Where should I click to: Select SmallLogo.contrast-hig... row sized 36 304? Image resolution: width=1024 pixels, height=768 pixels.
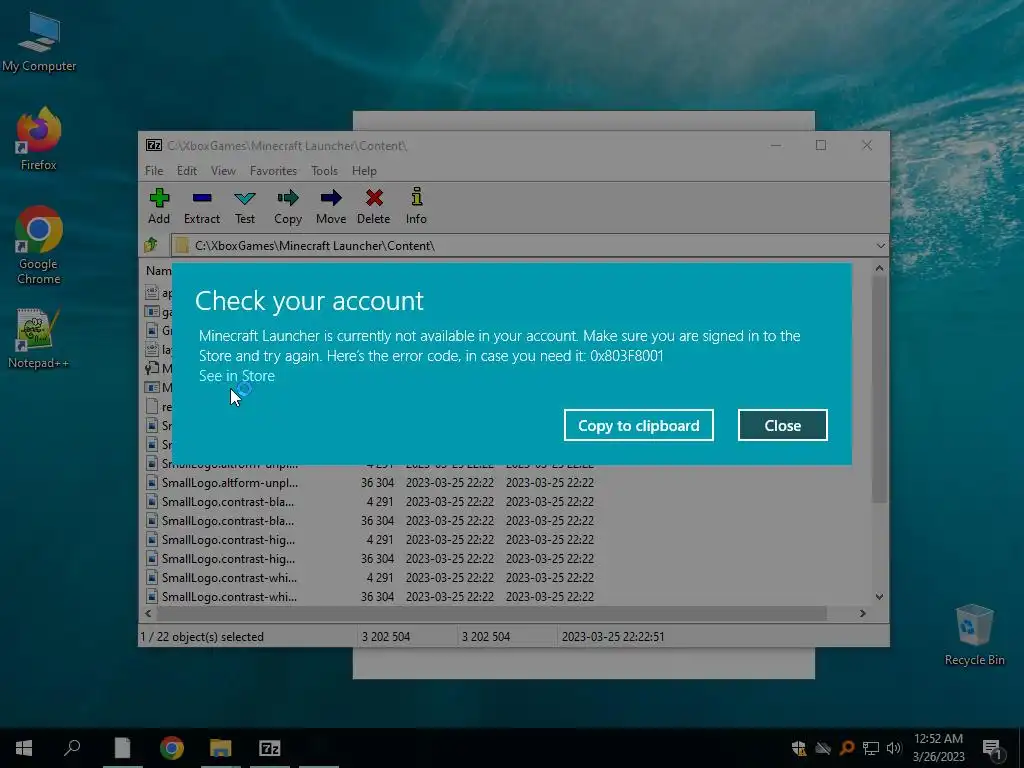coord(370,558)
